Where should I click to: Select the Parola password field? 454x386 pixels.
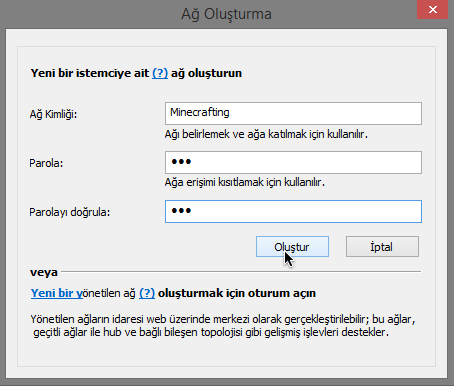(293, 163)
